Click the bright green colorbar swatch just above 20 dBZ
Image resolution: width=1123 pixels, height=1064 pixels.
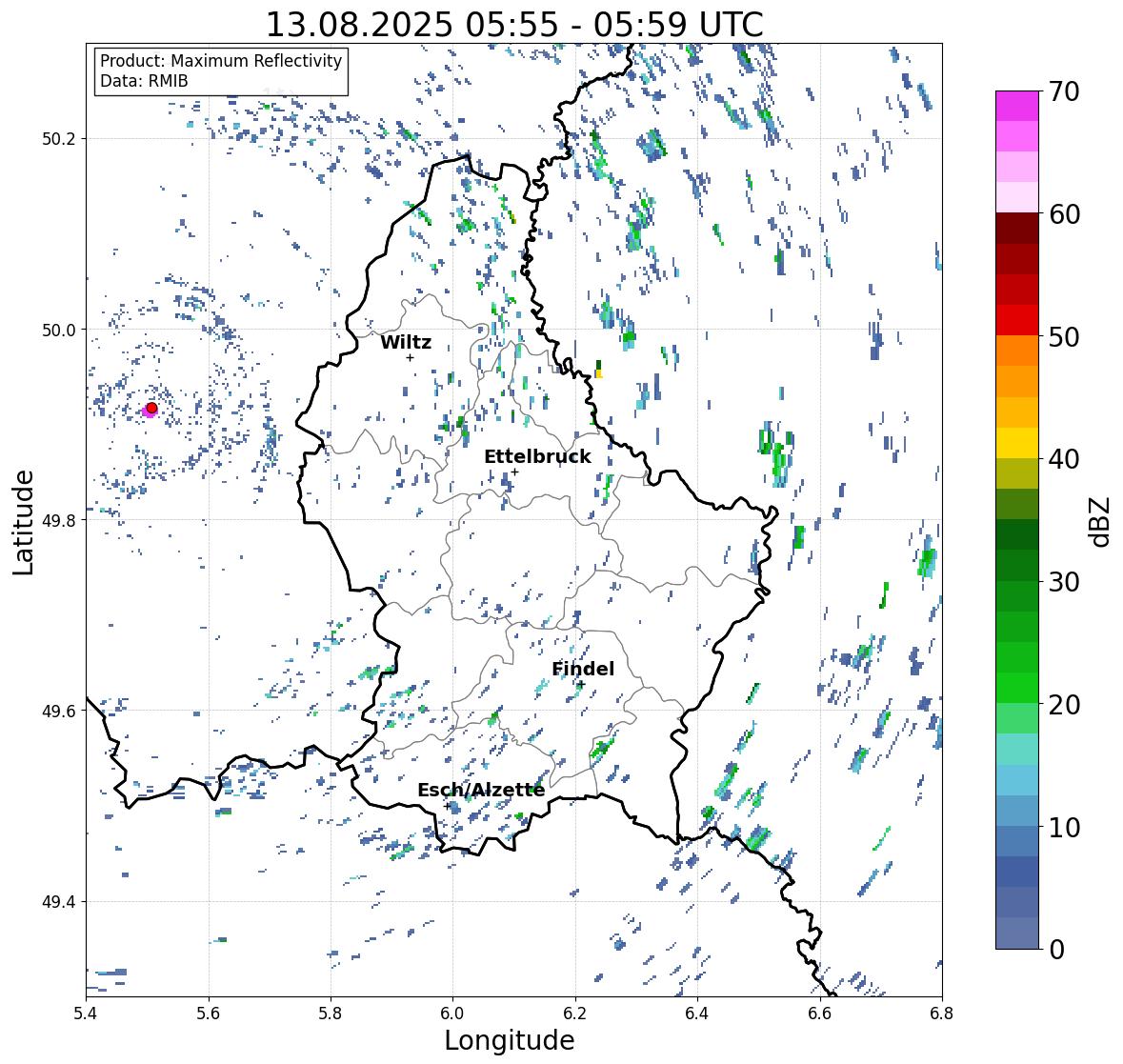tap(1017, 688)
